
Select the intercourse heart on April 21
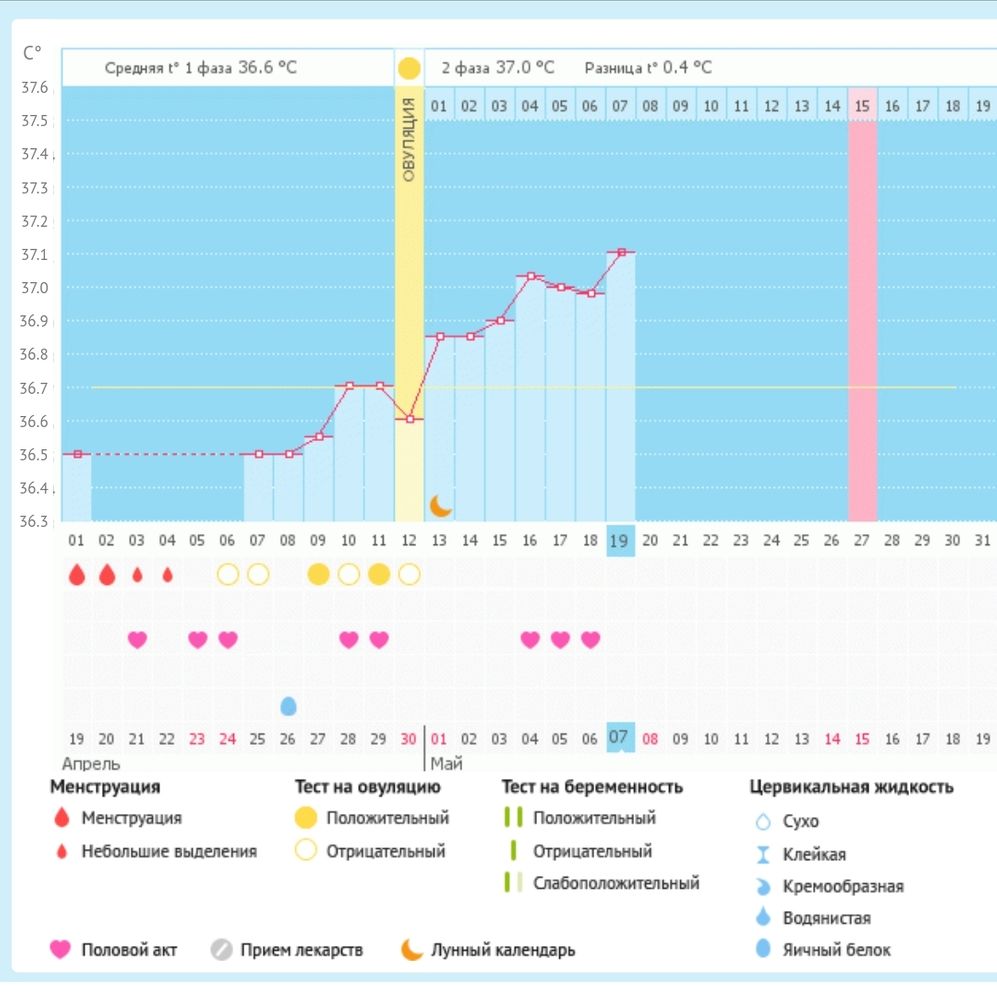(137, 639)
